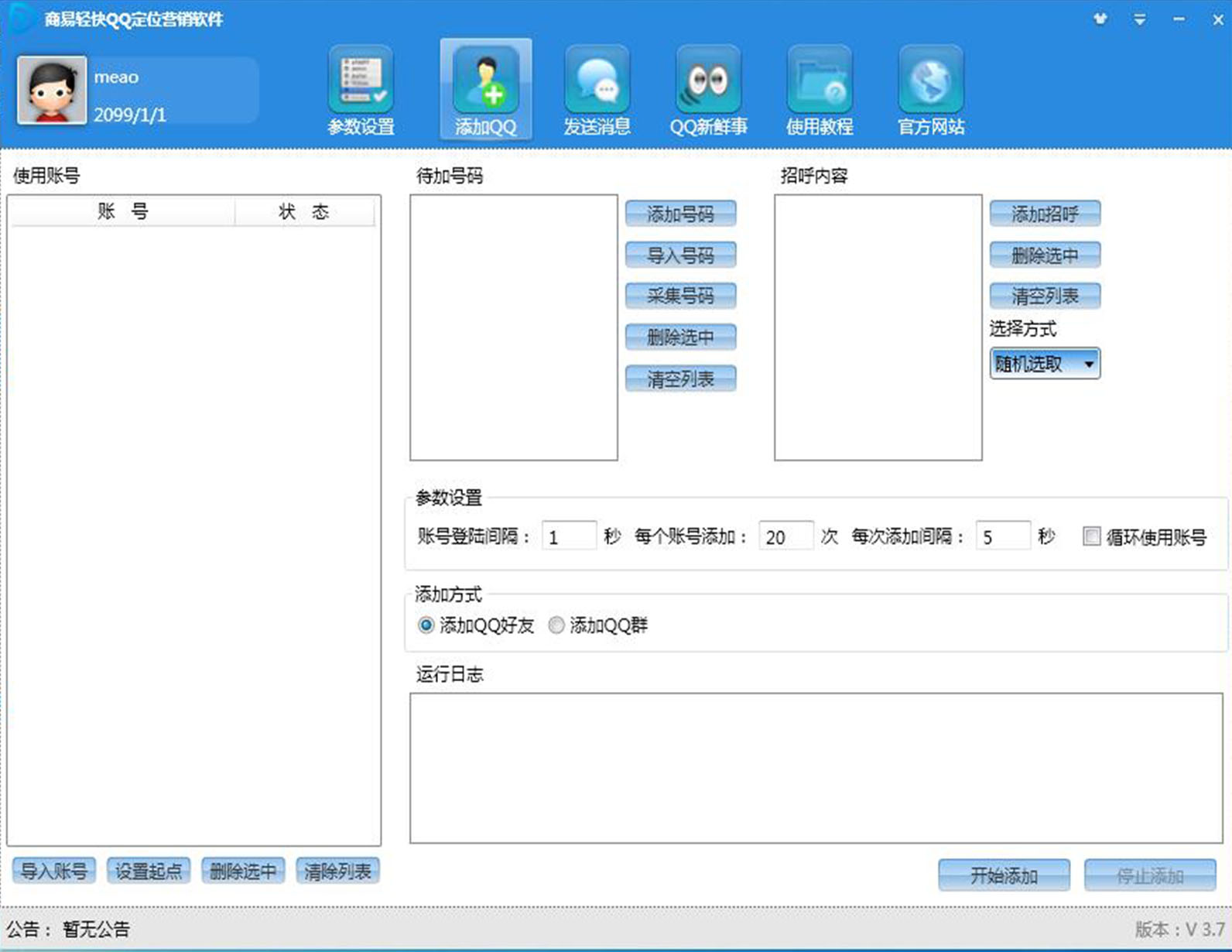Click the 版本: V 3.7 text
The image size is (1232, 952).
(x=1179, y=929)
